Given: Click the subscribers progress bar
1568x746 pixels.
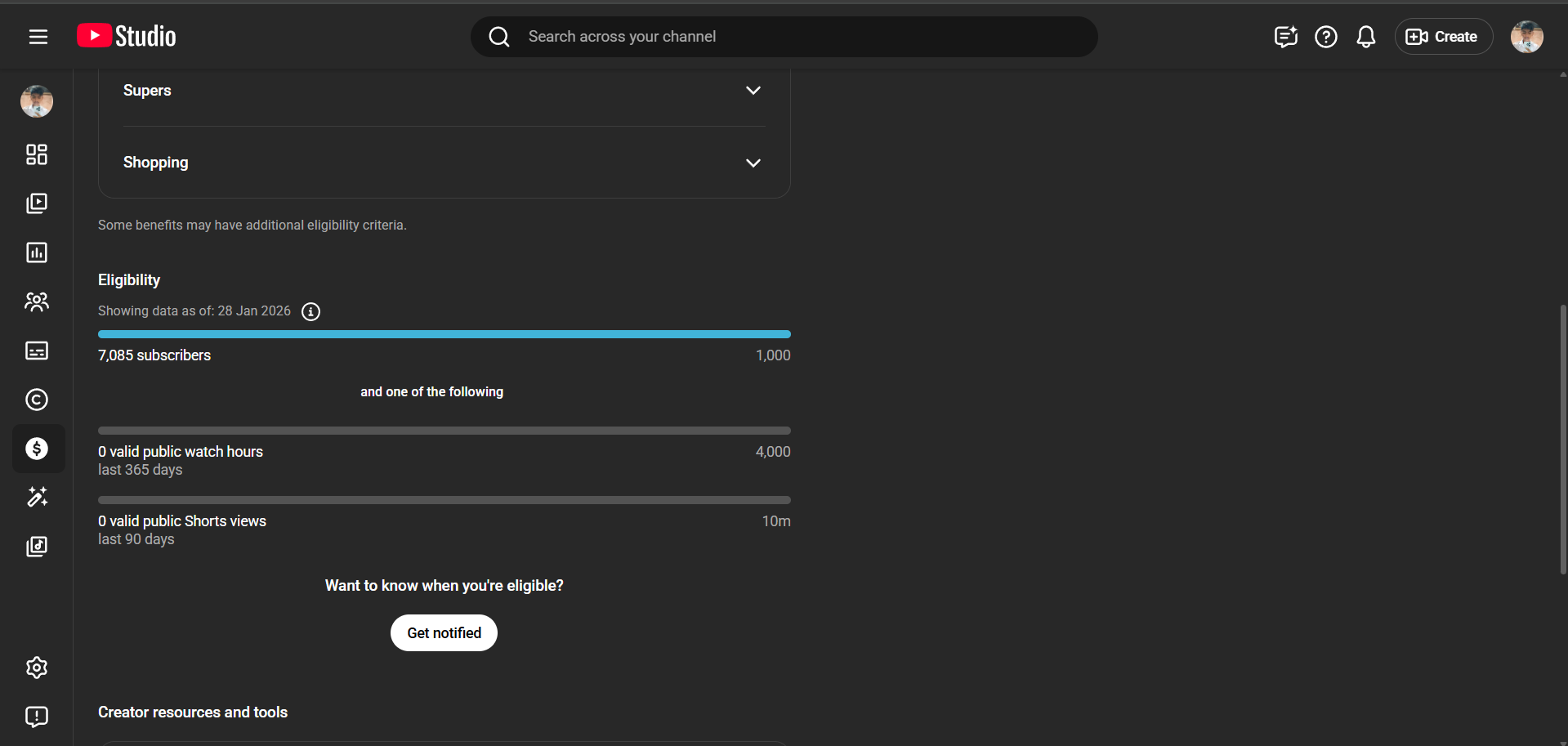Looking at the screenshot, I should point(444,334).
